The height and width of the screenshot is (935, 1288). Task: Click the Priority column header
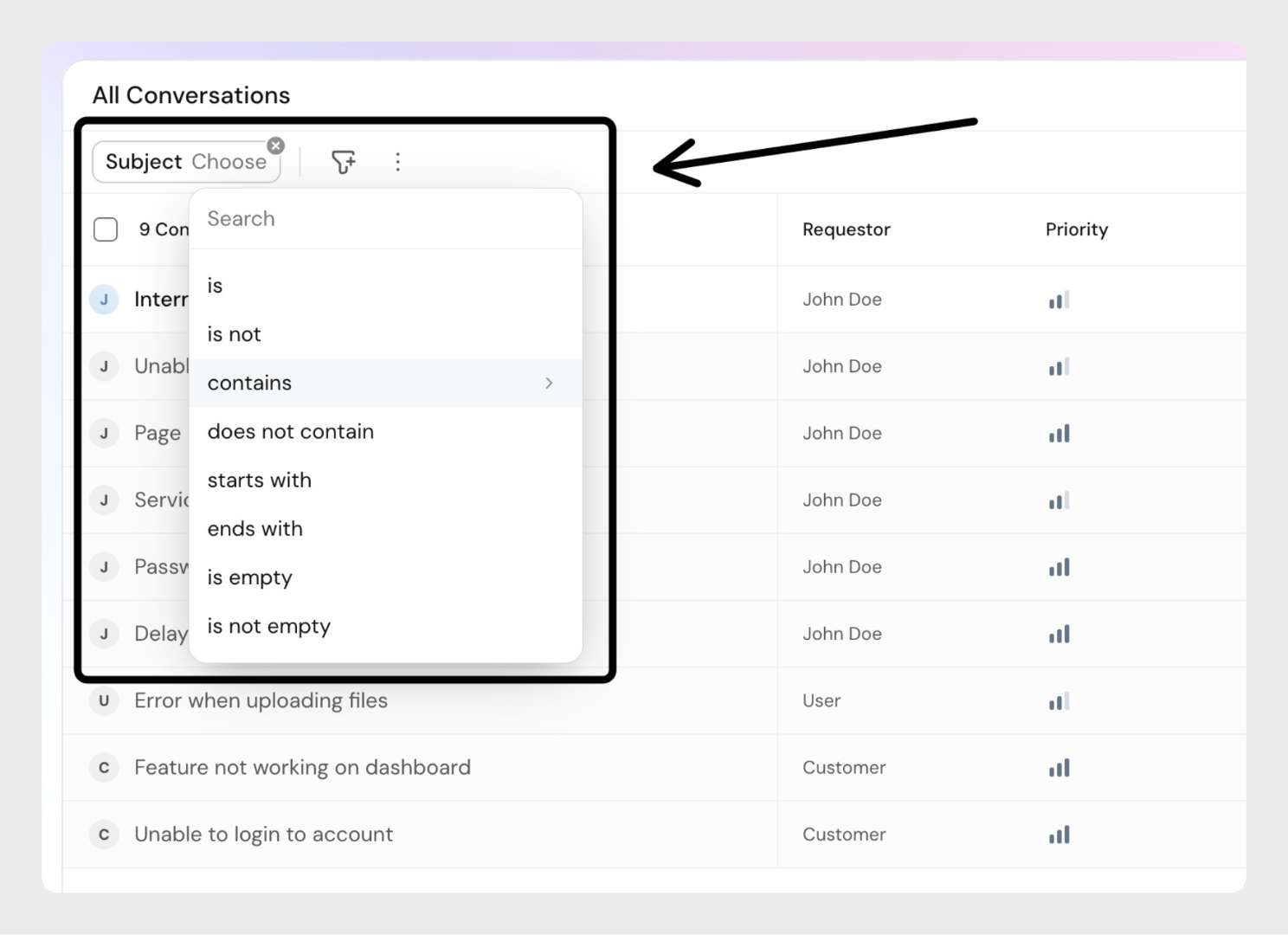tap(1076, 229)
